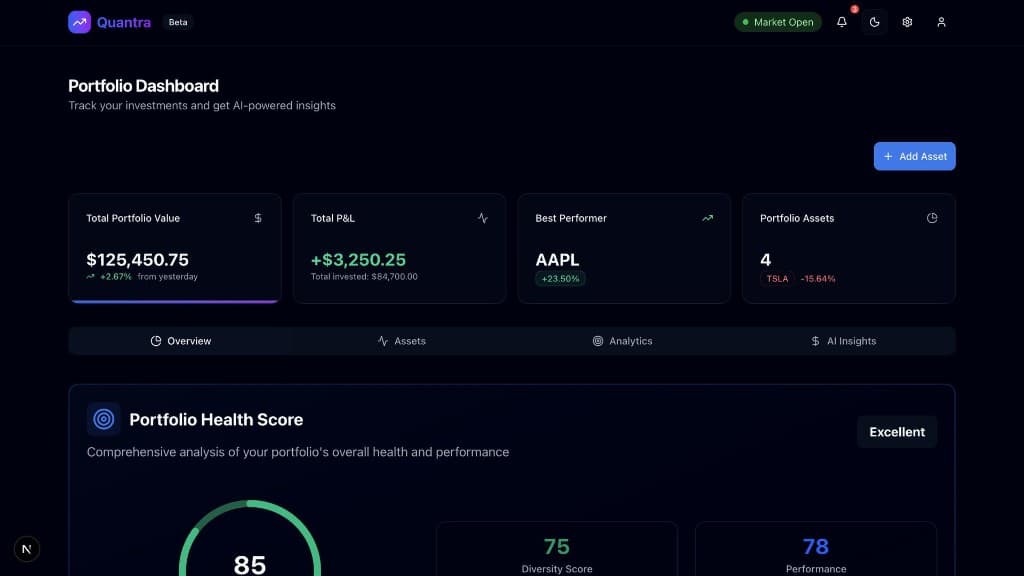Screen dimensions: 1024x576
Task: Click the Quantra brand name
Action: pyautogui.click(x=123, y=22)
